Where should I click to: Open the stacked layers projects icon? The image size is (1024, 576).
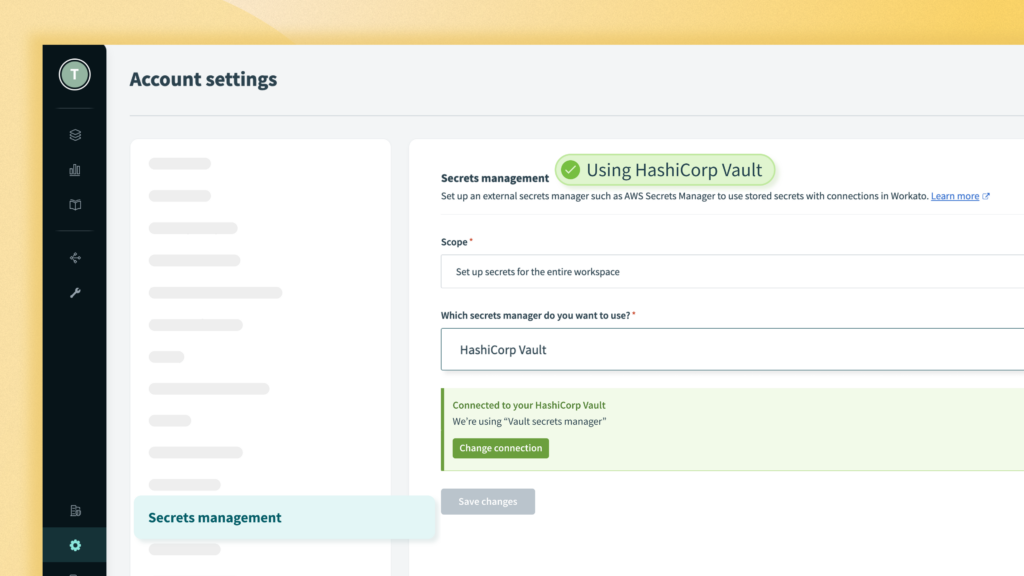75,135
